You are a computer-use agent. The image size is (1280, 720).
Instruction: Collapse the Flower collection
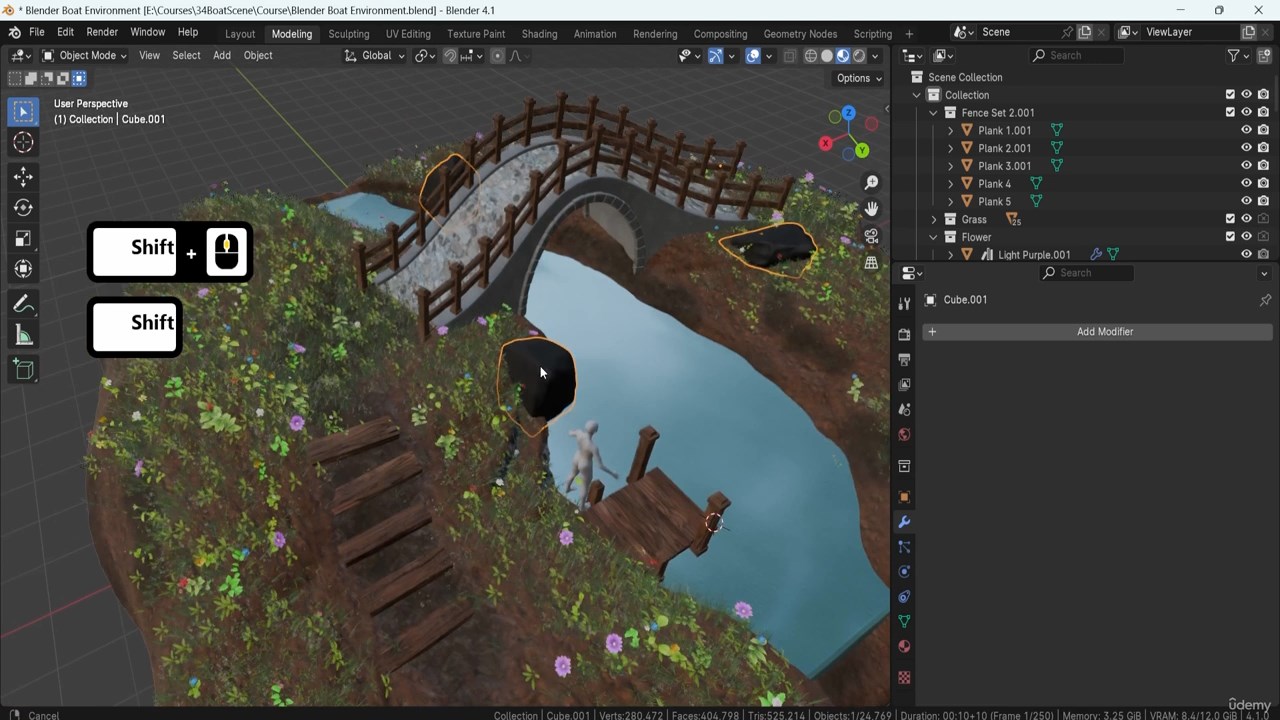pyautogui.click(x=933, y=237)
